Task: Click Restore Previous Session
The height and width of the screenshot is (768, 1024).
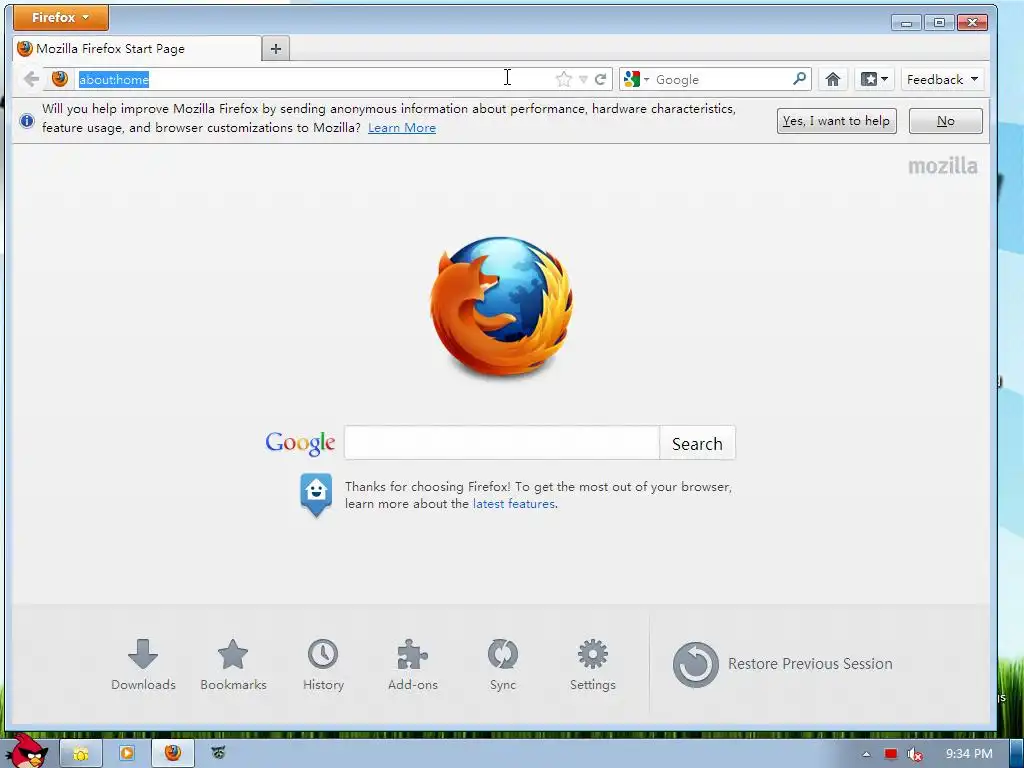Action: (782, 664)
